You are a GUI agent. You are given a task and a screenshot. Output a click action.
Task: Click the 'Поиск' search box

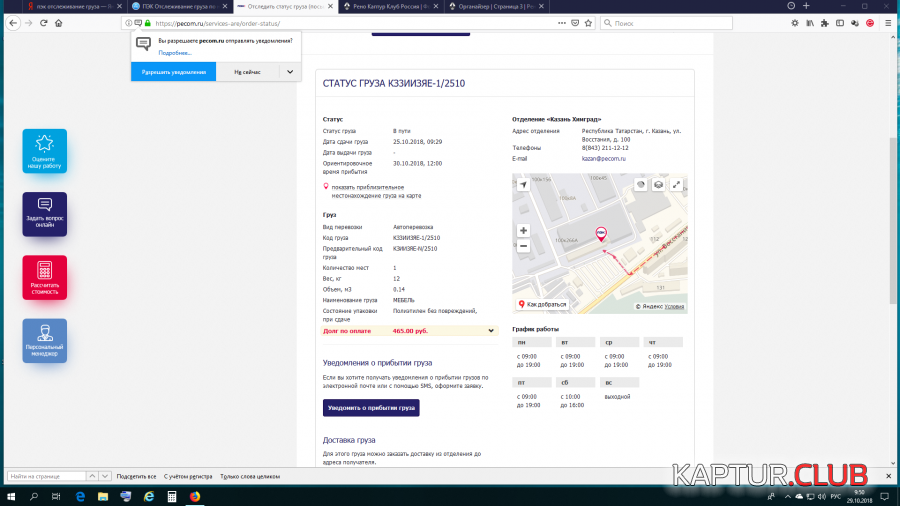pyautogui.click(x=666, y=23)
